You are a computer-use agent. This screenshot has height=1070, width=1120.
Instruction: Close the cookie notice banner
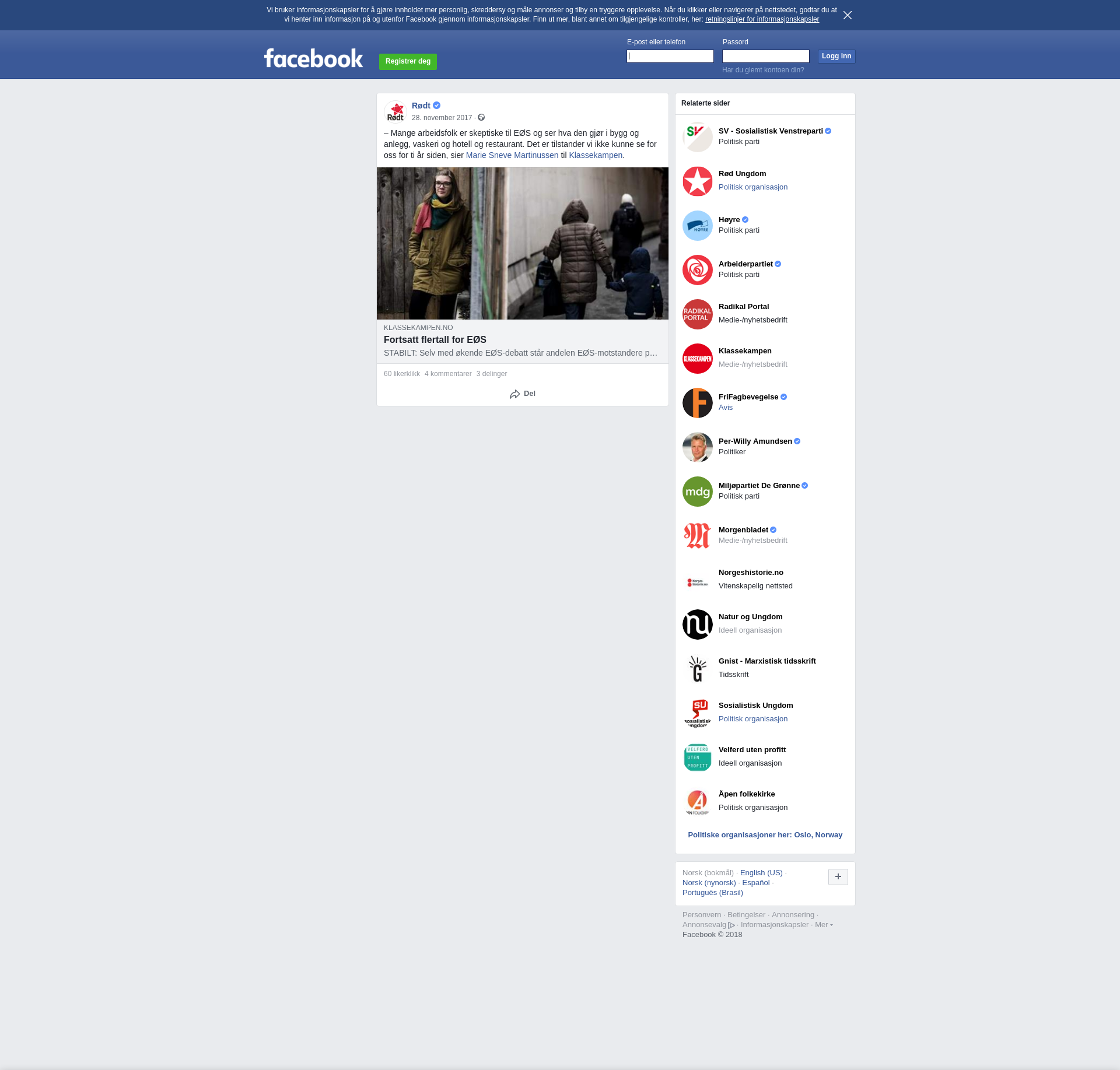pyautogui.click(x=848, y=15)
